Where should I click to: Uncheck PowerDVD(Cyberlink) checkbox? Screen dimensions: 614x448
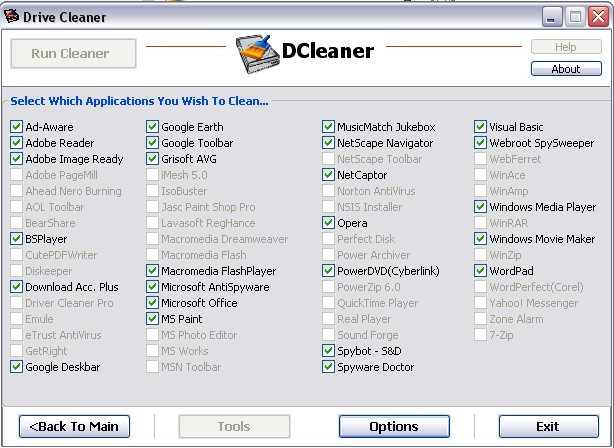[x=328, y=271]
